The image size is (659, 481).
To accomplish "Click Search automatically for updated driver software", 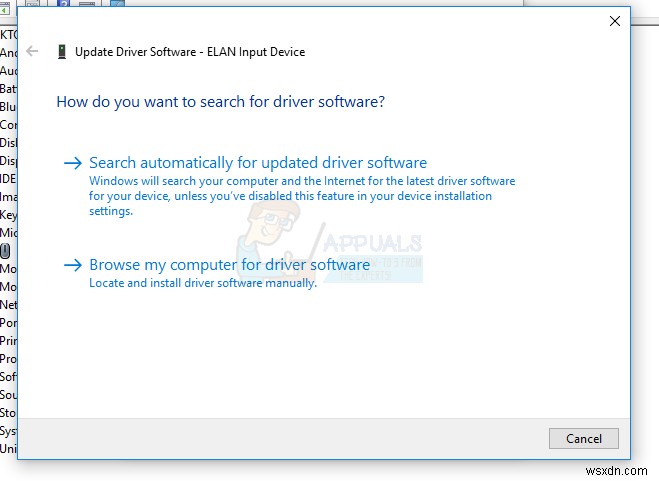I will pos(258,163).
